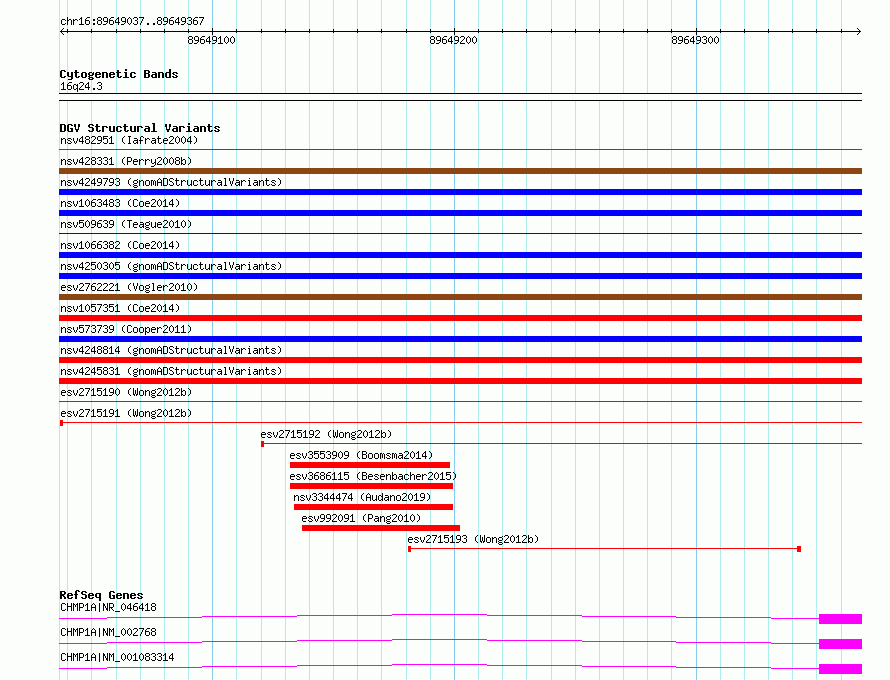The height and width of the screenshot is (680, 890).
Task: Click the right arrow of the ruler
Action: [858, 32]
